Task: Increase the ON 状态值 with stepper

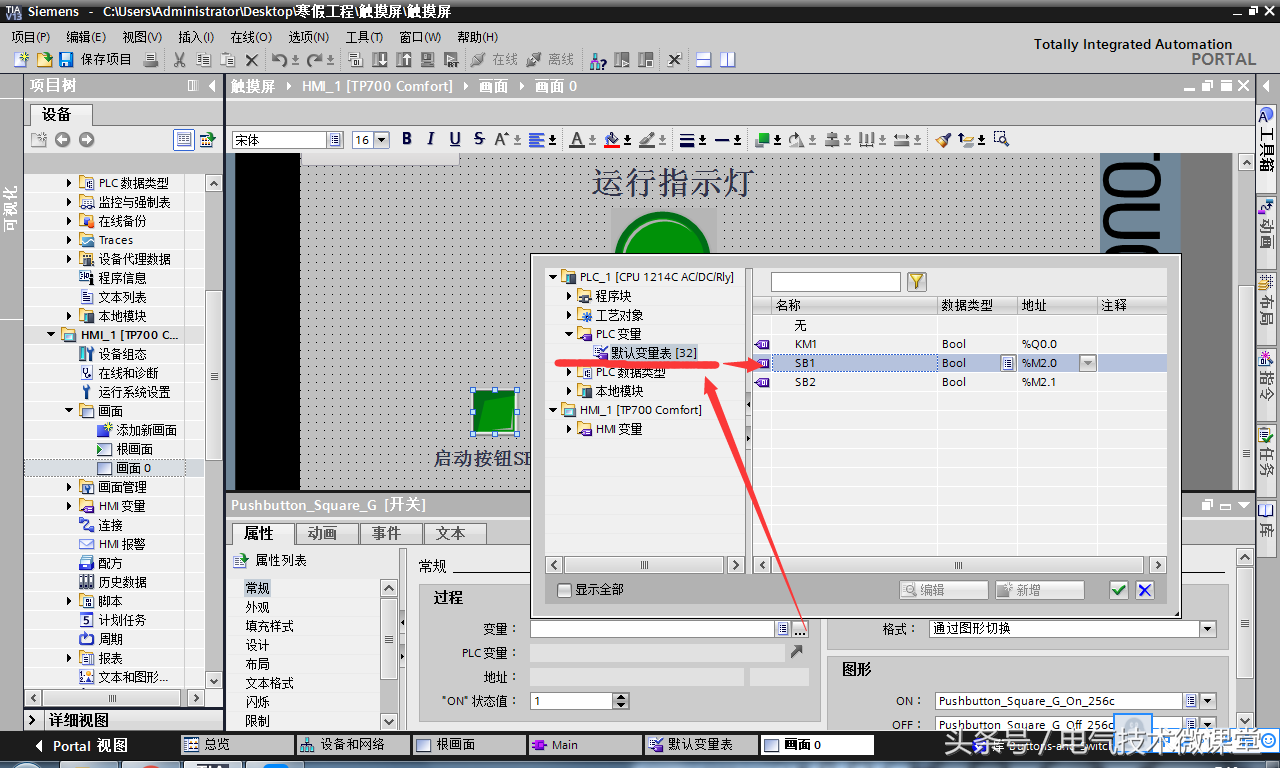Action: coord(621,697)
